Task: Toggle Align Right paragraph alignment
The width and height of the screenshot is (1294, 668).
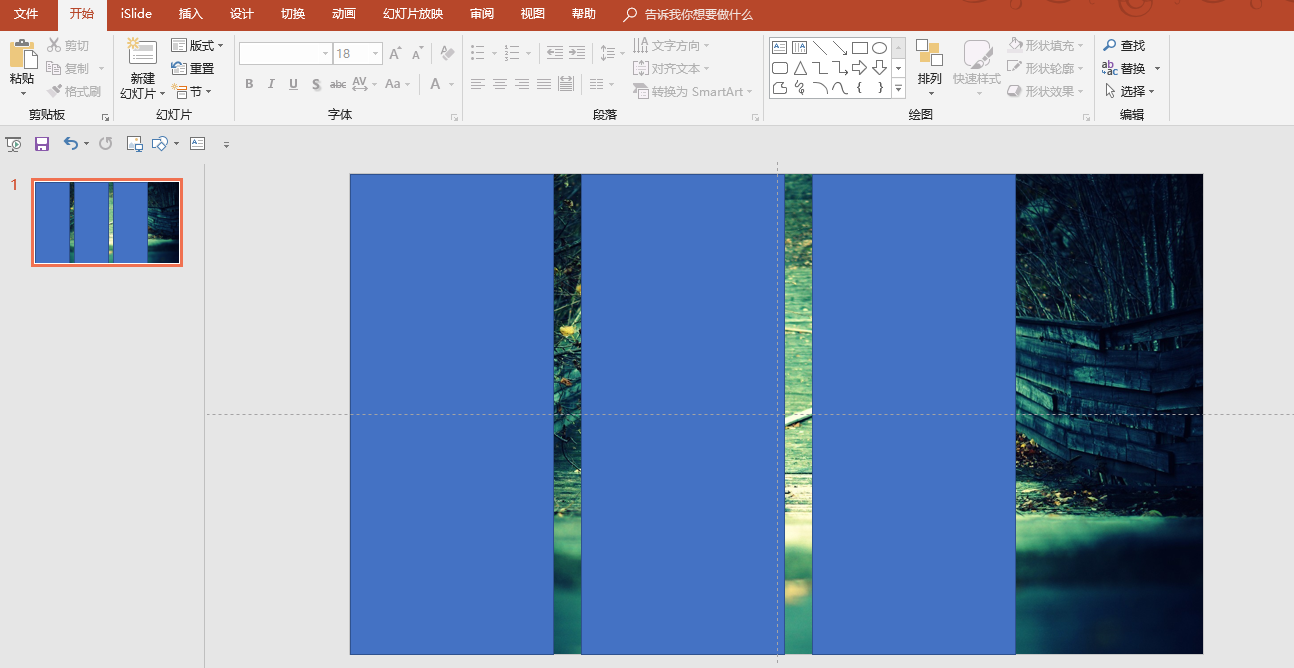Action: tap(522, 84)
